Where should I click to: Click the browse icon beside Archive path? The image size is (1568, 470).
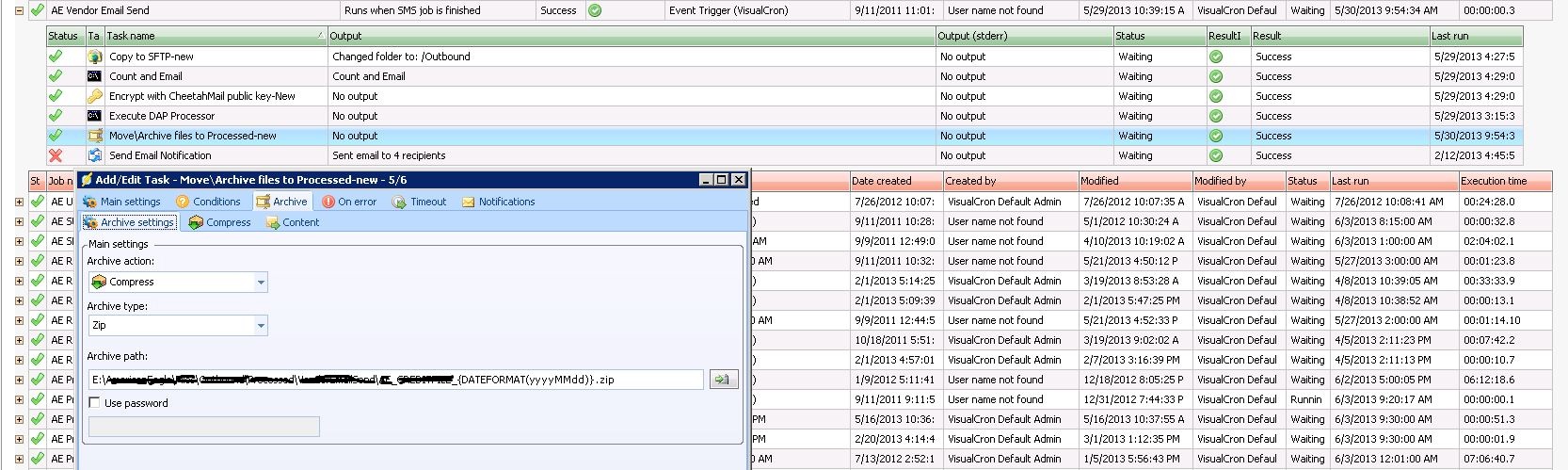point(723,380)
